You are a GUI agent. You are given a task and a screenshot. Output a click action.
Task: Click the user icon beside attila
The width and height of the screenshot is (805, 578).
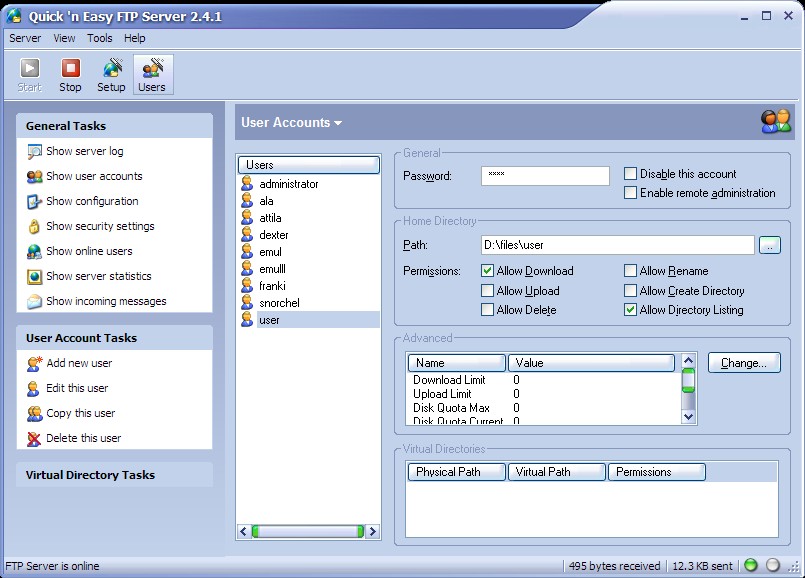point(247,218)
